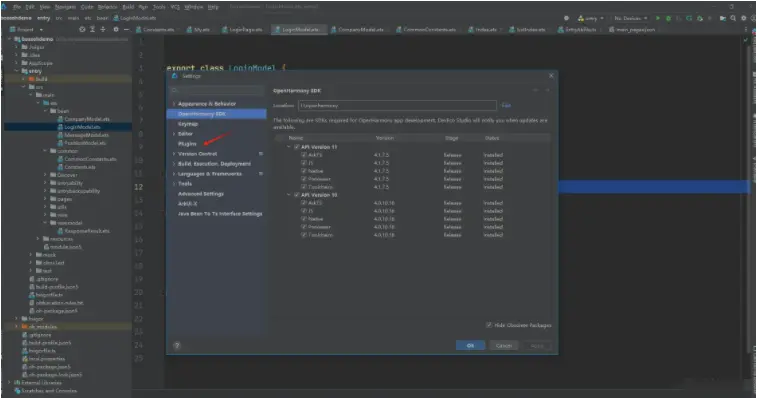Click Expand All icon in Project panel header
Screen dimensions: 757x398
[92, 29]
